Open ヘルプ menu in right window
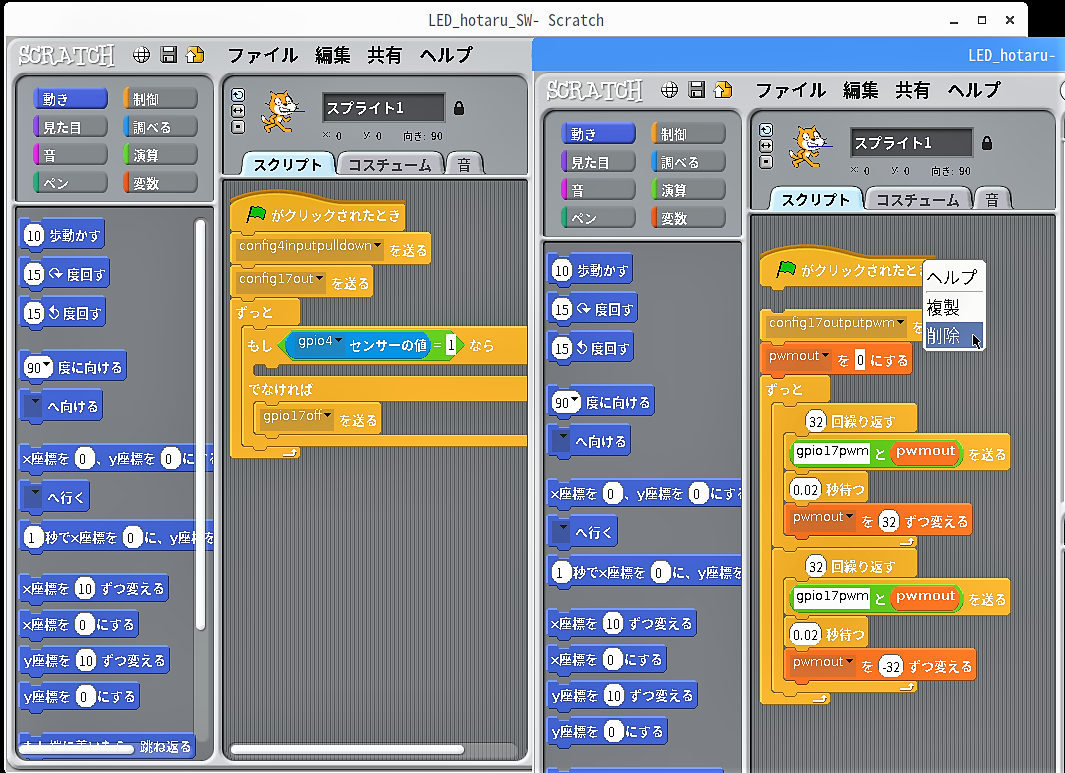Screen dimensions: 1065x773 click(974, 90)
